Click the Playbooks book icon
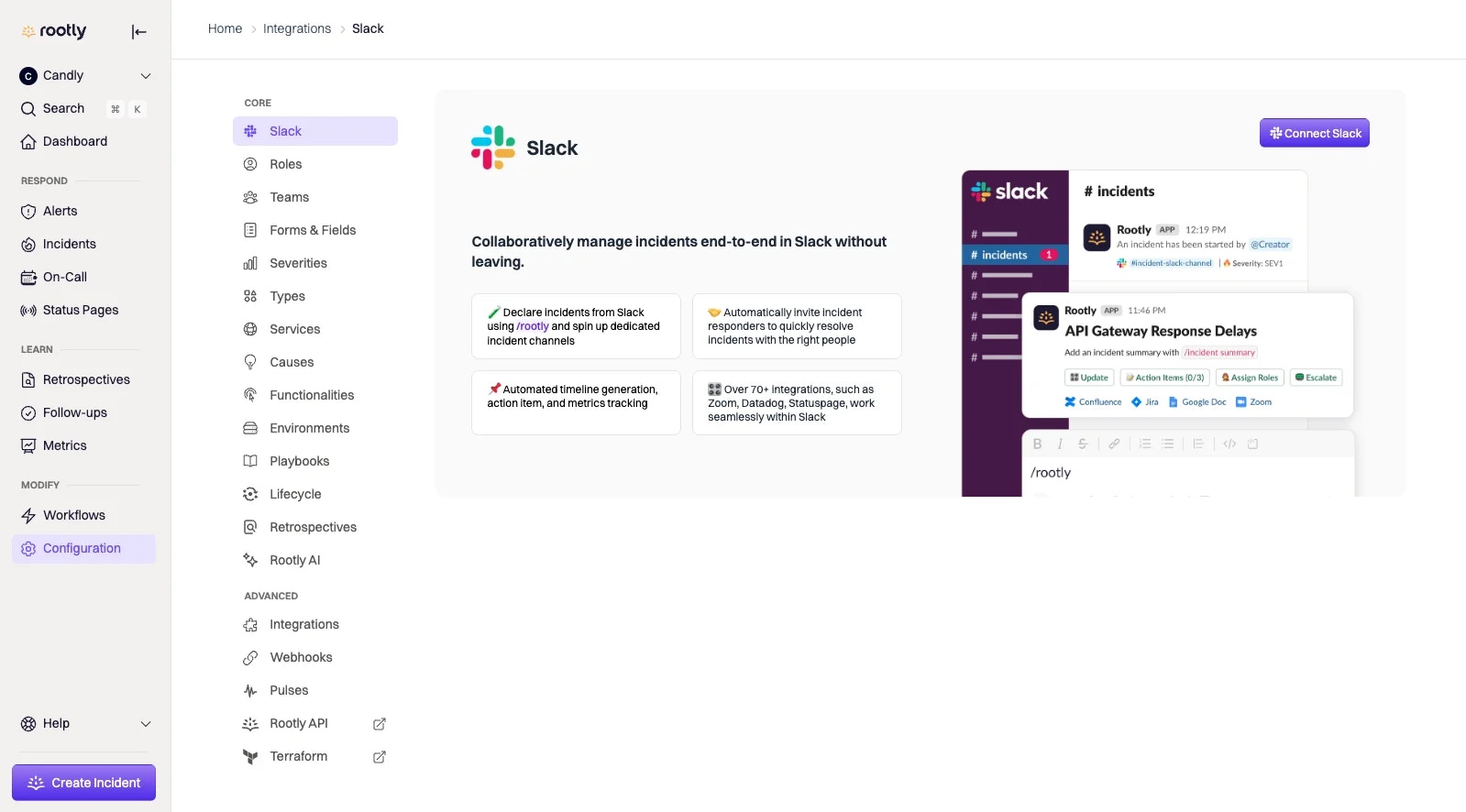 pyautogui.click(x=250, y=461)
